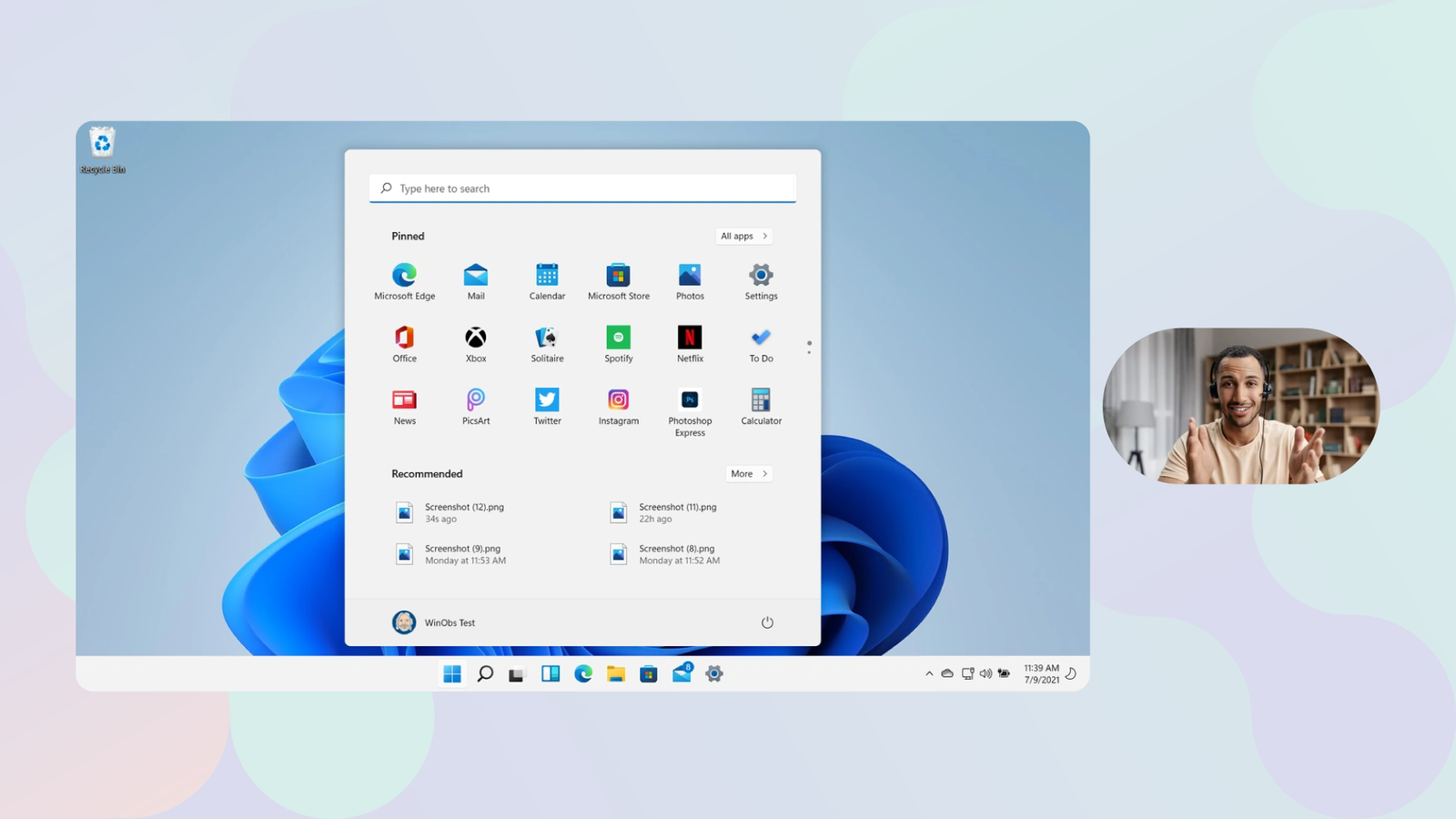Open clock showing 11:39 AM 7/9/2021
Viewport: 1456px width, 819px height.
1041,673
